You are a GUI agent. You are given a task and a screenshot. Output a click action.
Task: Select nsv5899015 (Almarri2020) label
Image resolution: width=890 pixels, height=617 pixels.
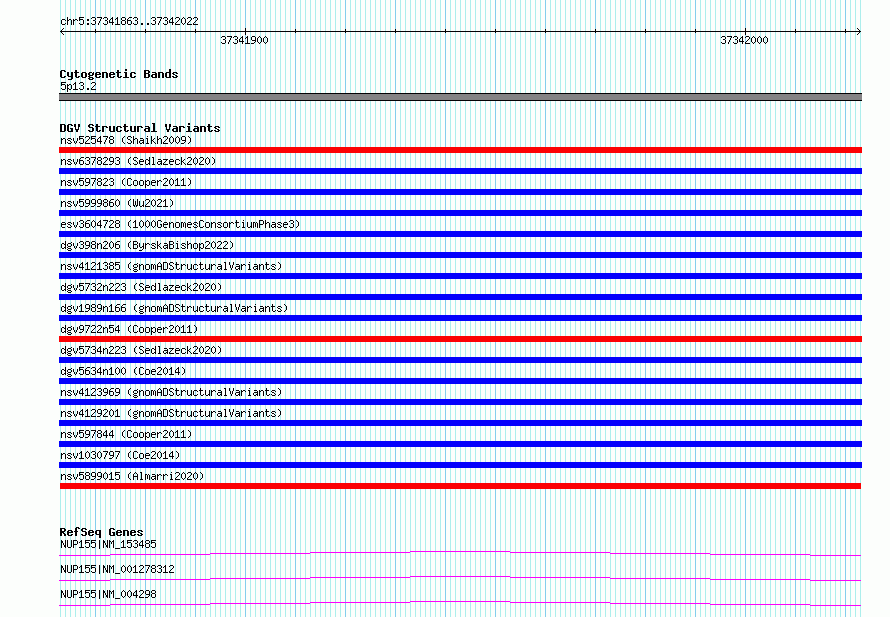132,476
